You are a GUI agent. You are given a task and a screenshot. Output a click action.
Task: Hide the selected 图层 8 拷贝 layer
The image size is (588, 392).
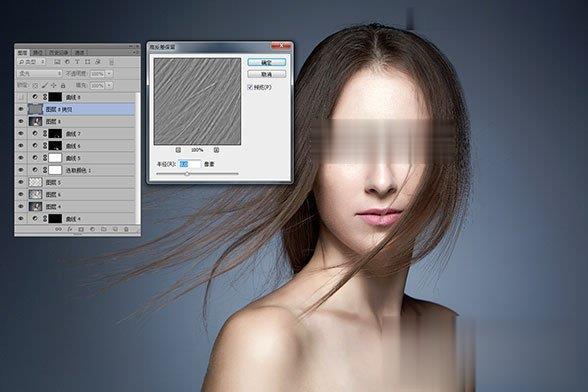pos(21,109)
